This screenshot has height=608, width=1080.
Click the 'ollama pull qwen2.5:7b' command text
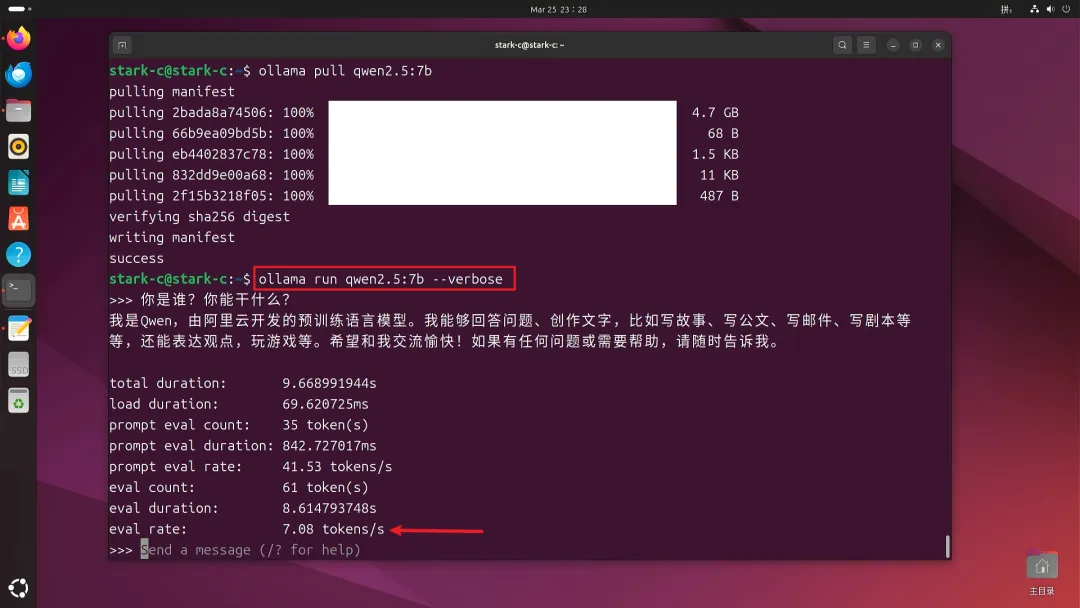click(345, 71)
